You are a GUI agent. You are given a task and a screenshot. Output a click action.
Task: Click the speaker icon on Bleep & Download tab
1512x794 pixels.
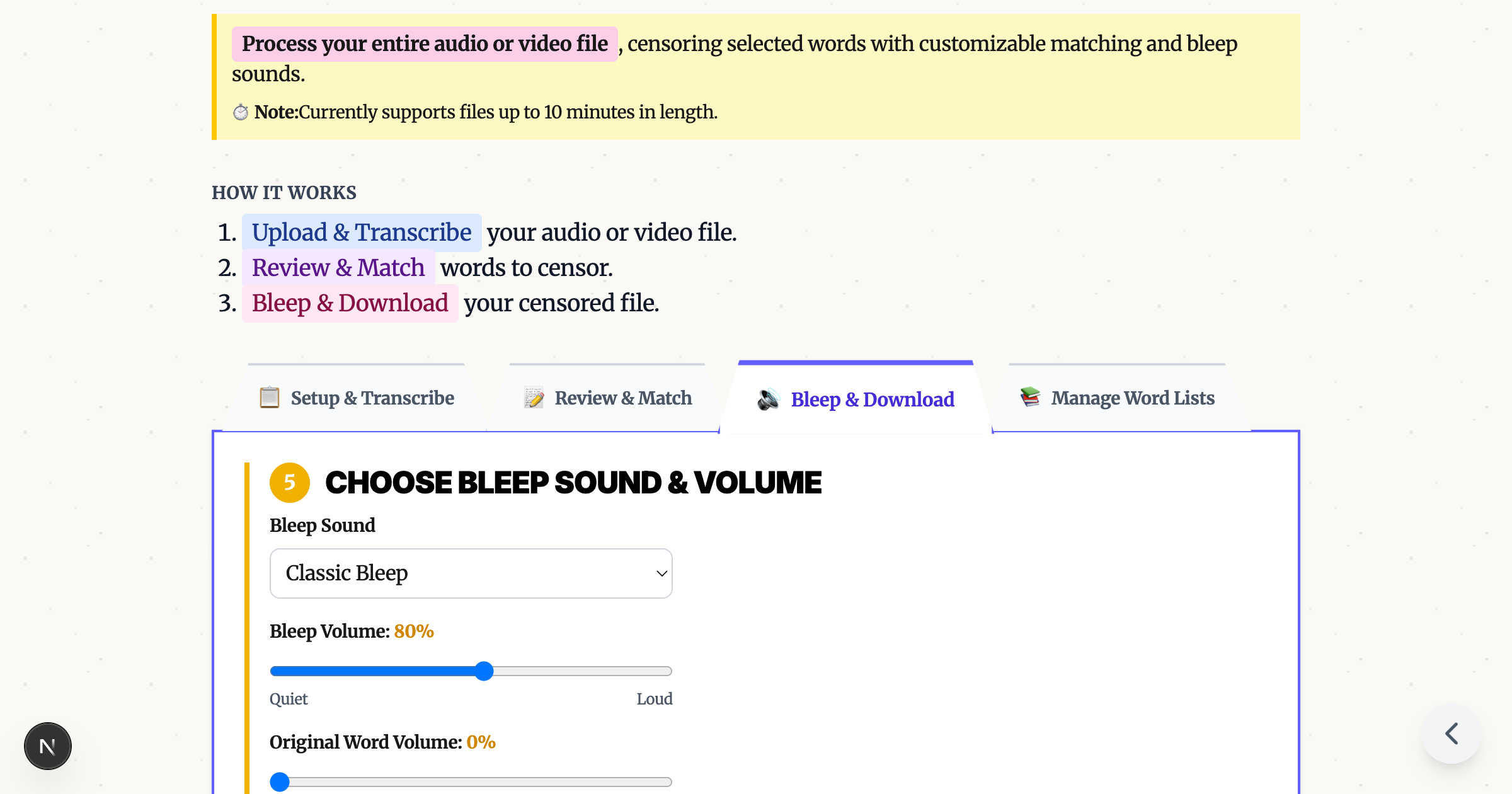[768, 399]
